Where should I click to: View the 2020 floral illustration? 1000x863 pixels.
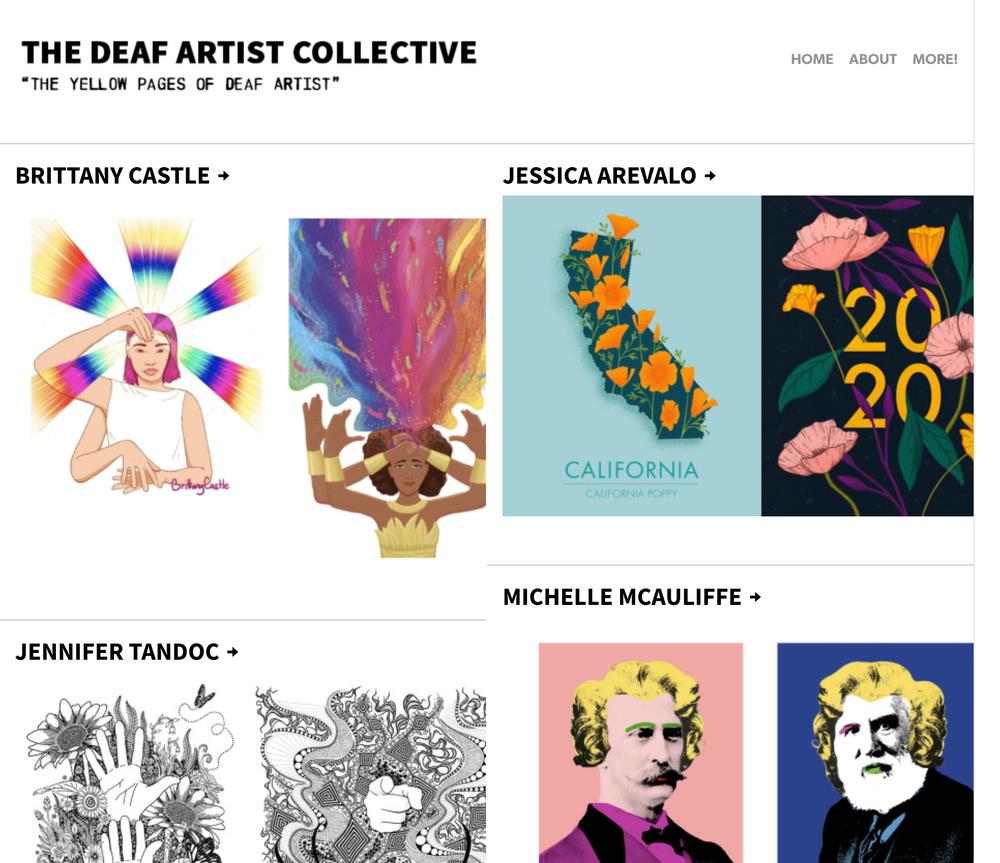[x=867, y=356]
